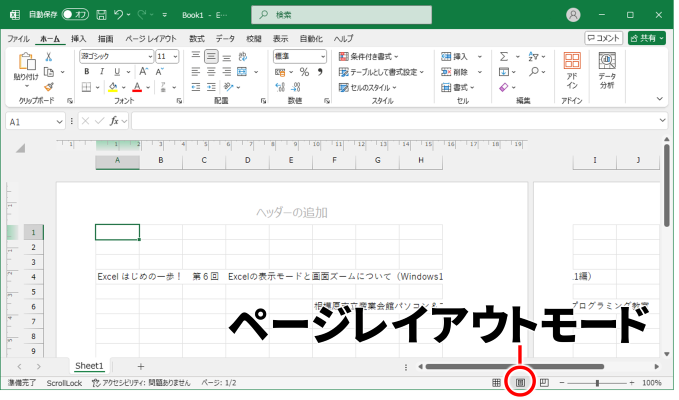Click the Cut scissors icon

(x=49, y=57)
